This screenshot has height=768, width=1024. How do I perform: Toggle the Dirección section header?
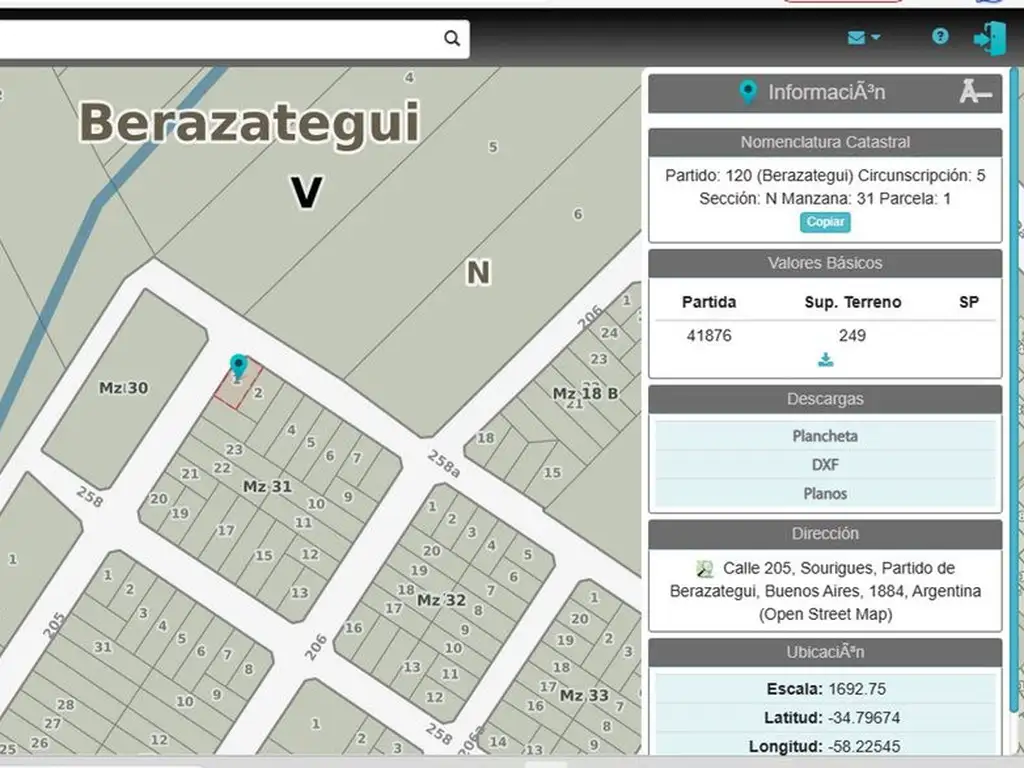click(x=825, y=534)
